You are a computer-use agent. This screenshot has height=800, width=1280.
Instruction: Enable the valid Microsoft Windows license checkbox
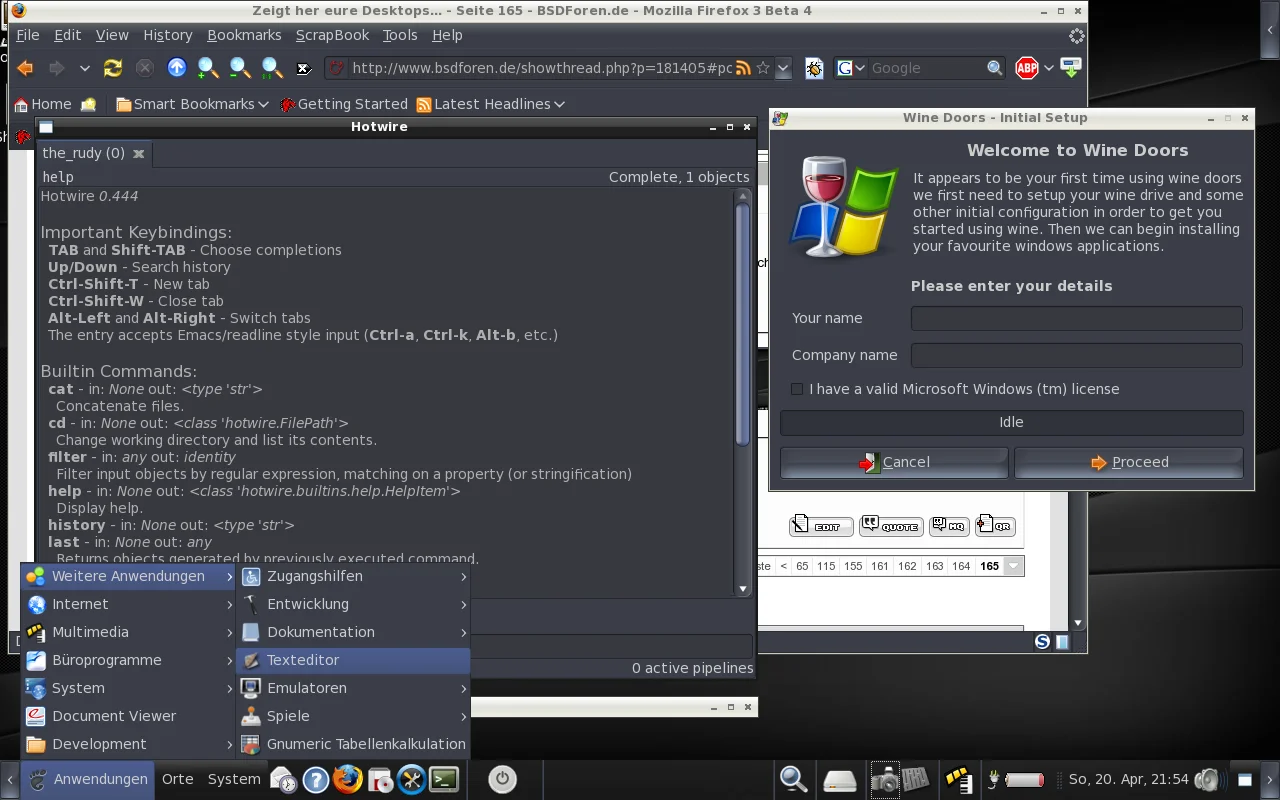(797, 389)
